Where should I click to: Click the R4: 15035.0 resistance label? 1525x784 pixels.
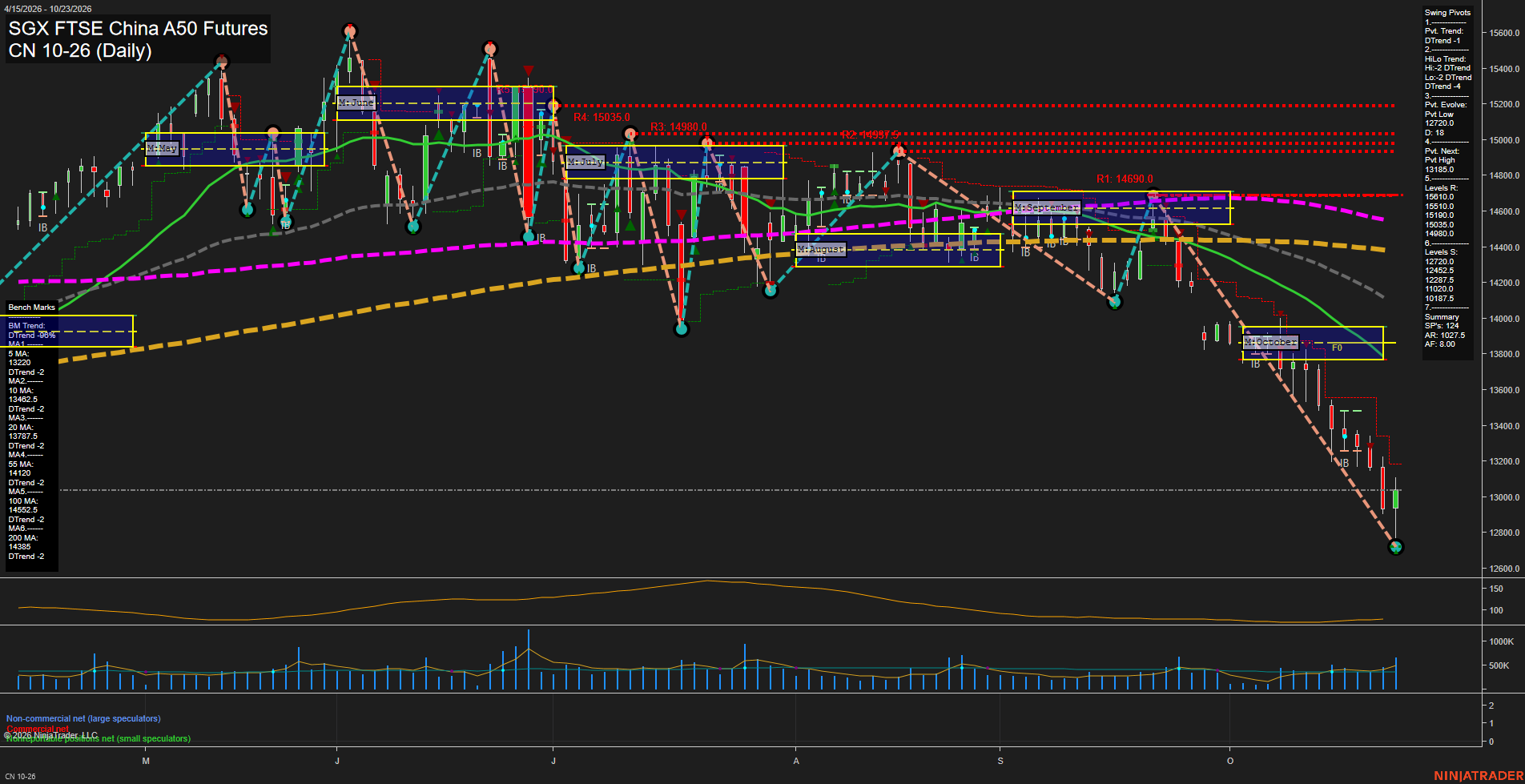tap(602, 118)
